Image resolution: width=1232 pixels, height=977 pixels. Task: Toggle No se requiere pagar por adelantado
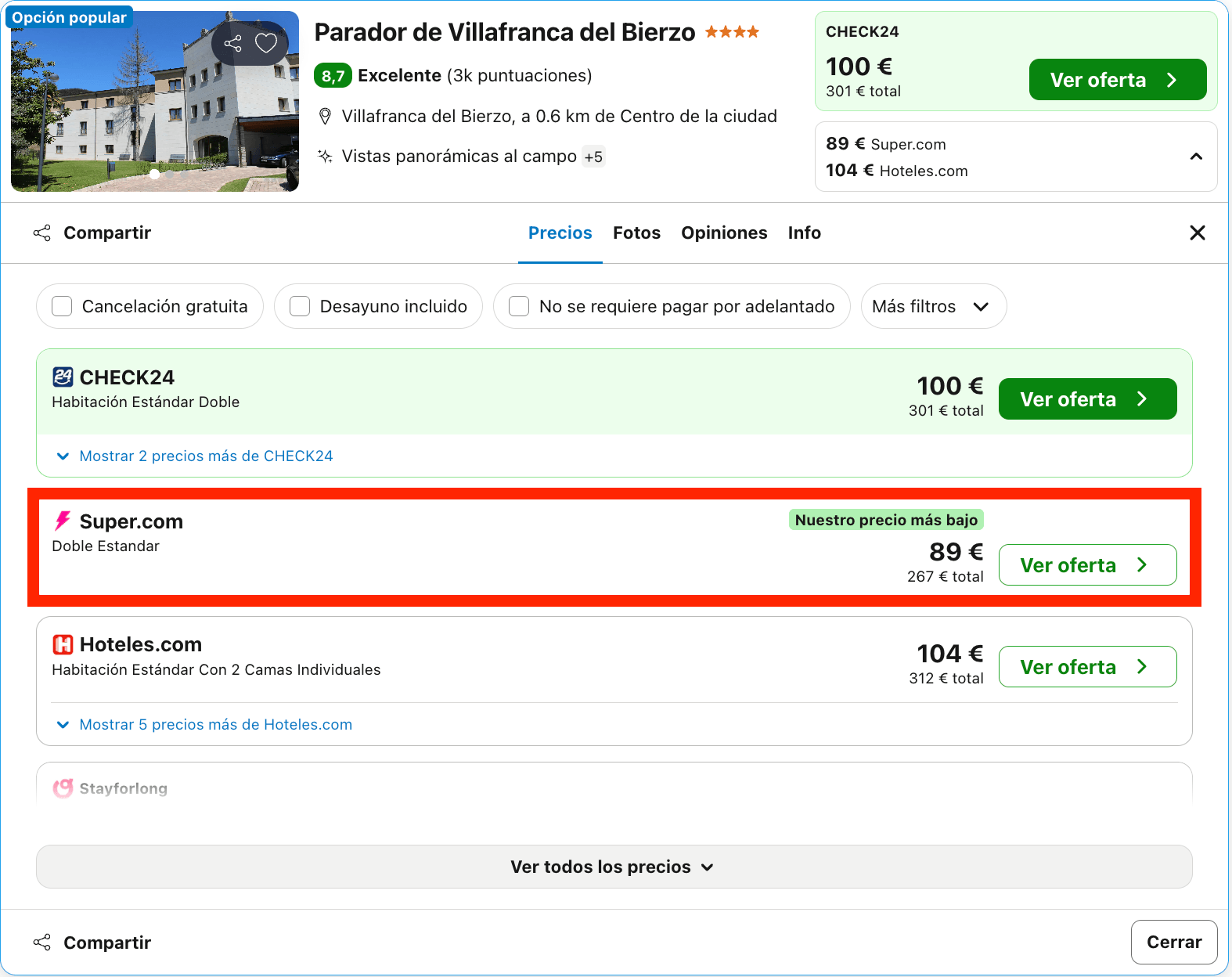pyautogui.click(x=519, y=306)
